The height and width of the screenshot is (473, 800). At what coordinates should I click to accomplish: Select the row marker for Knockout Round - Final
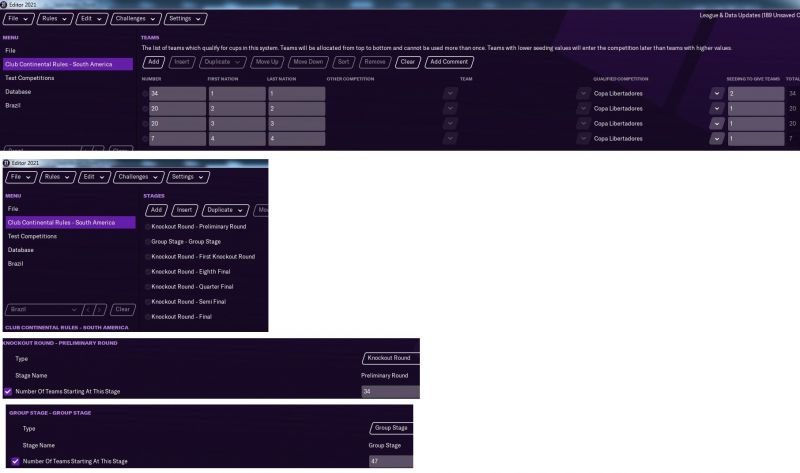click(147, 315)
